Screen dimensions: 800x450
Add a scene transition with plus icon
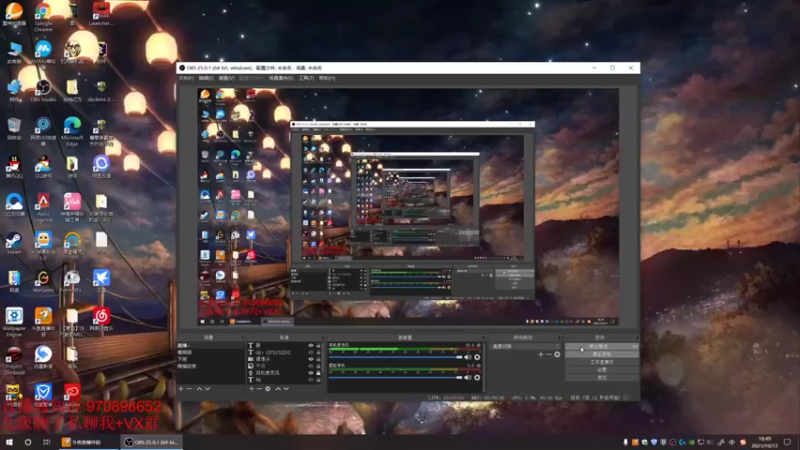click(540, 355)
